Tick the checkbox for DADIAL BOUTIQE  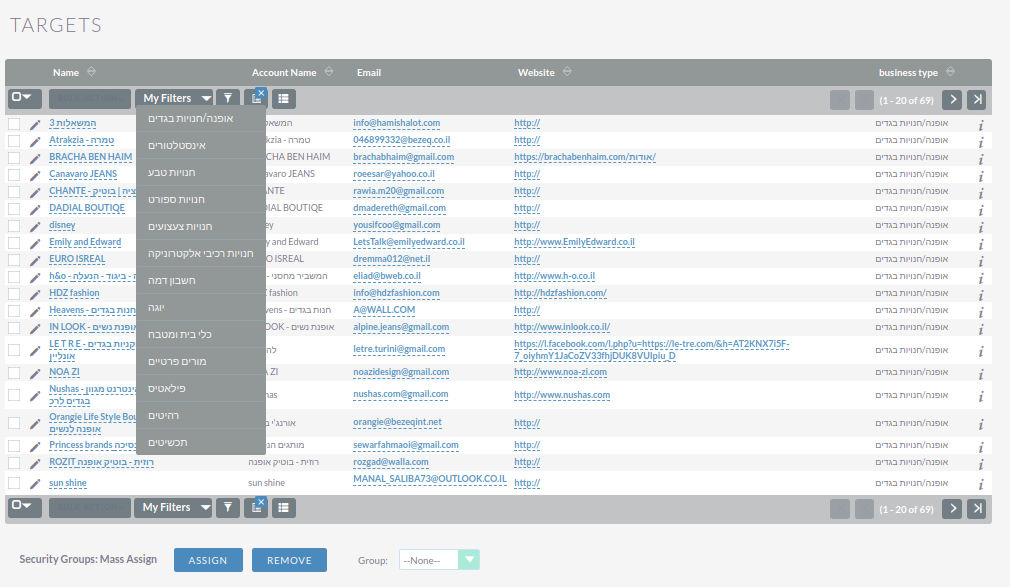click(14, 209)
